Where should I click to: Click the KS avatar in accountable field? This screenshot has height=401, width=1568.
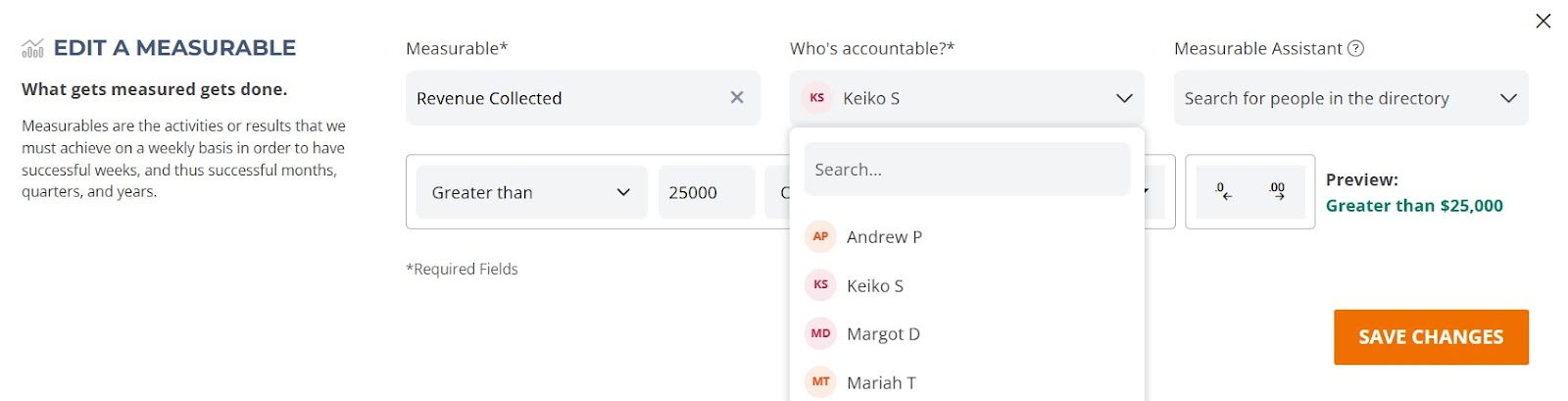816,98
